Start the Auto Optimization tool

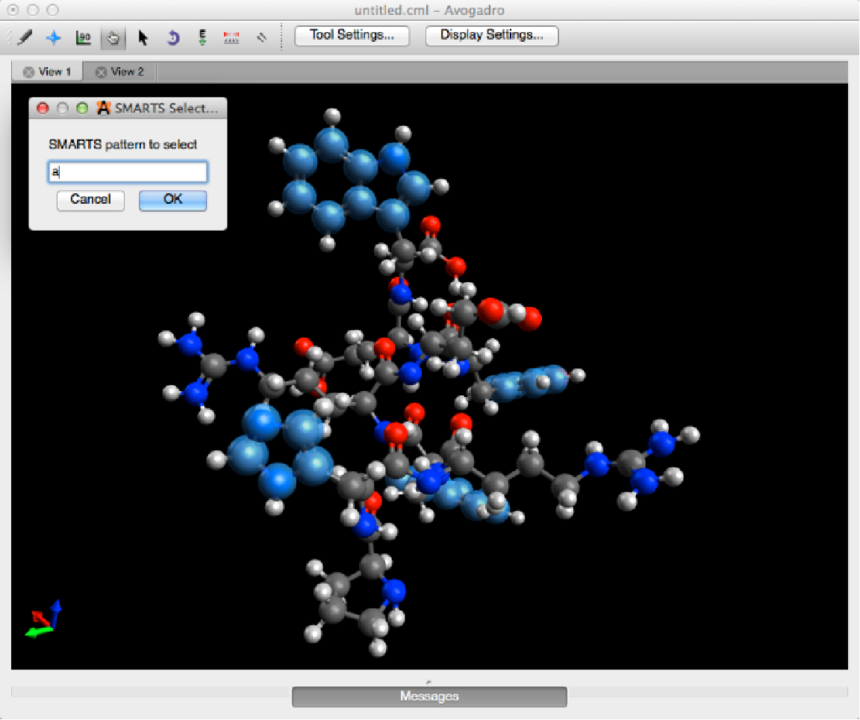tap(202, 38)
